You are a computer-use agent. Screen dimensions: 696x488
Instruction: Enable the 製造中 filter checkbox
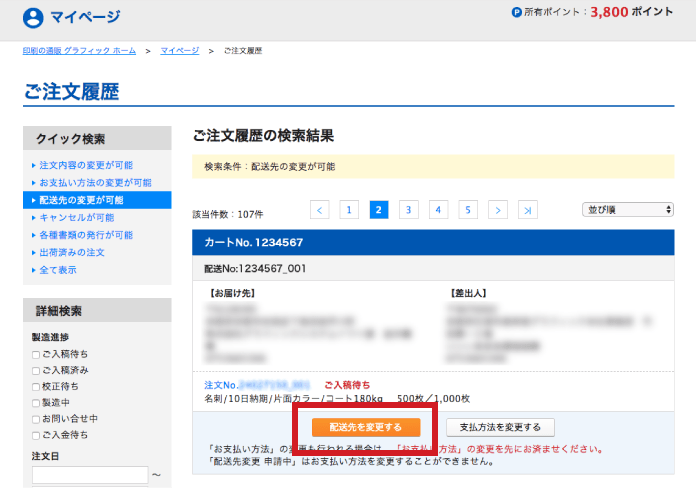(x=36, y=402)
